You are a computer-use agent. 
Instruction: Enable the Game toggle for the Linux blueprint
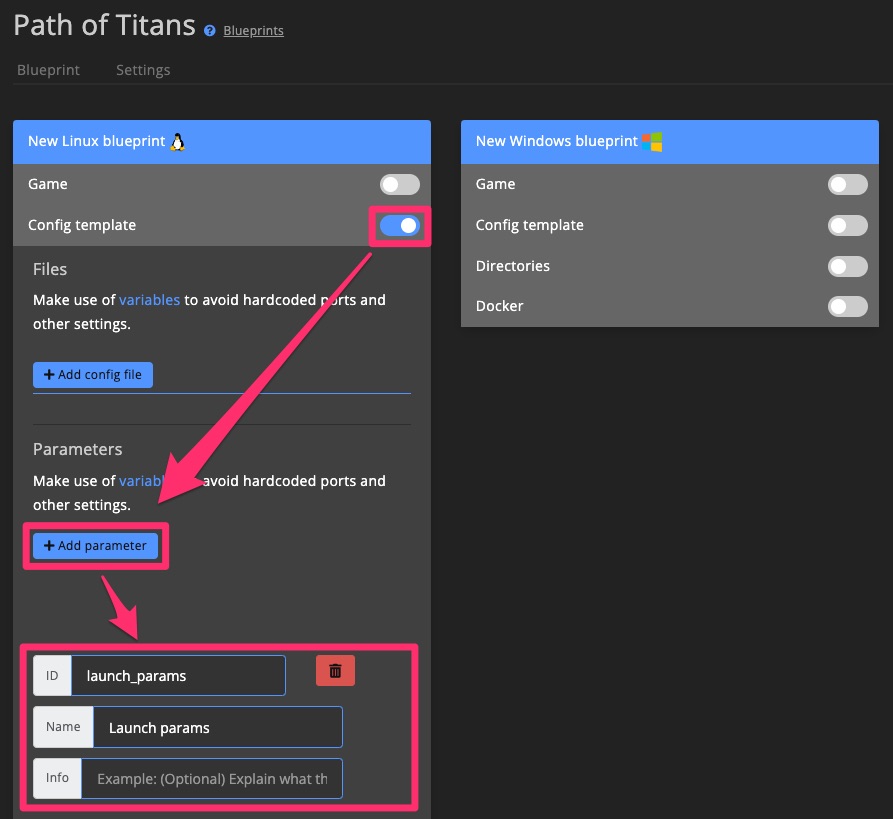(x=399, y=184)
